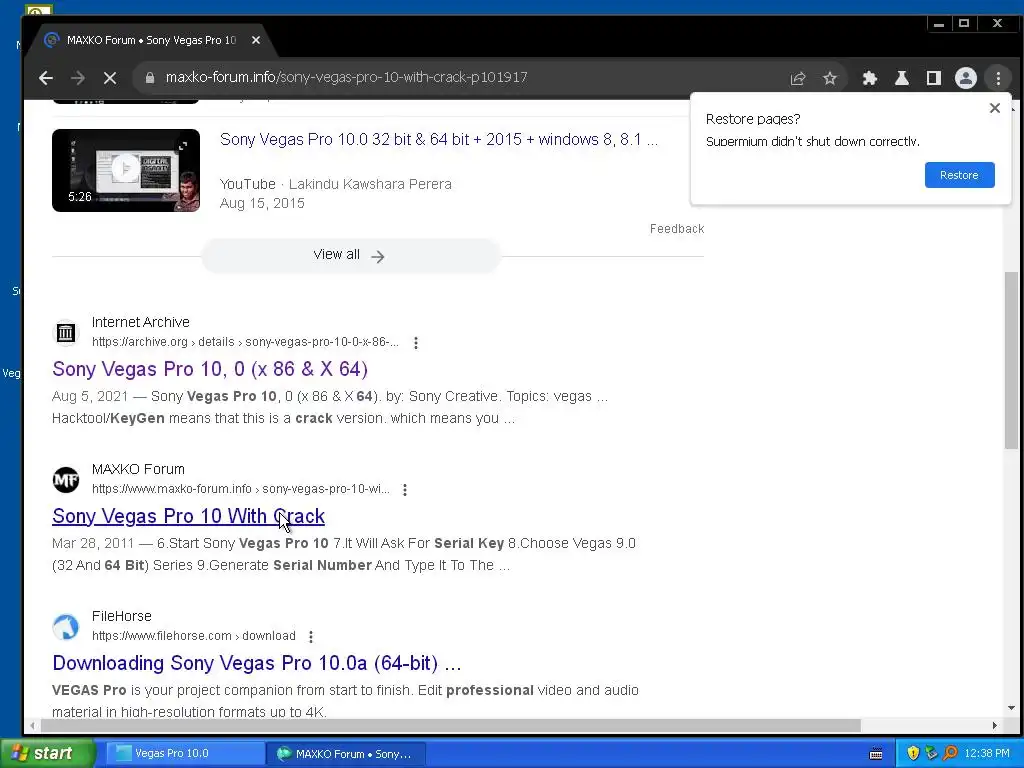The height and width of the screenshot is (768, 1024).
Task: Click the vertical scrollbar thumb
Action: point(1011,360)
